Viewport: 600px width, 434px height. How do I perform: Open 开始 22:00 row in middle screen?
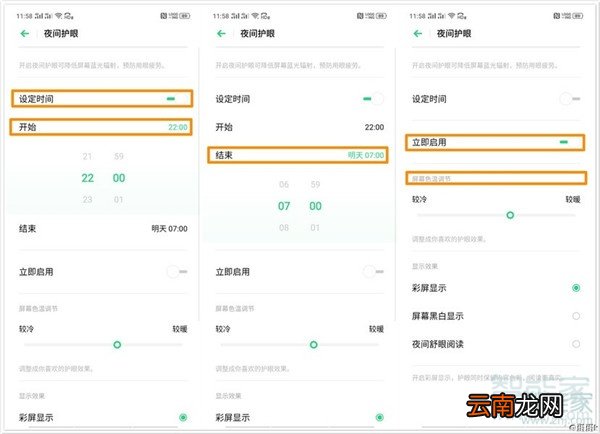pos(300,127)
